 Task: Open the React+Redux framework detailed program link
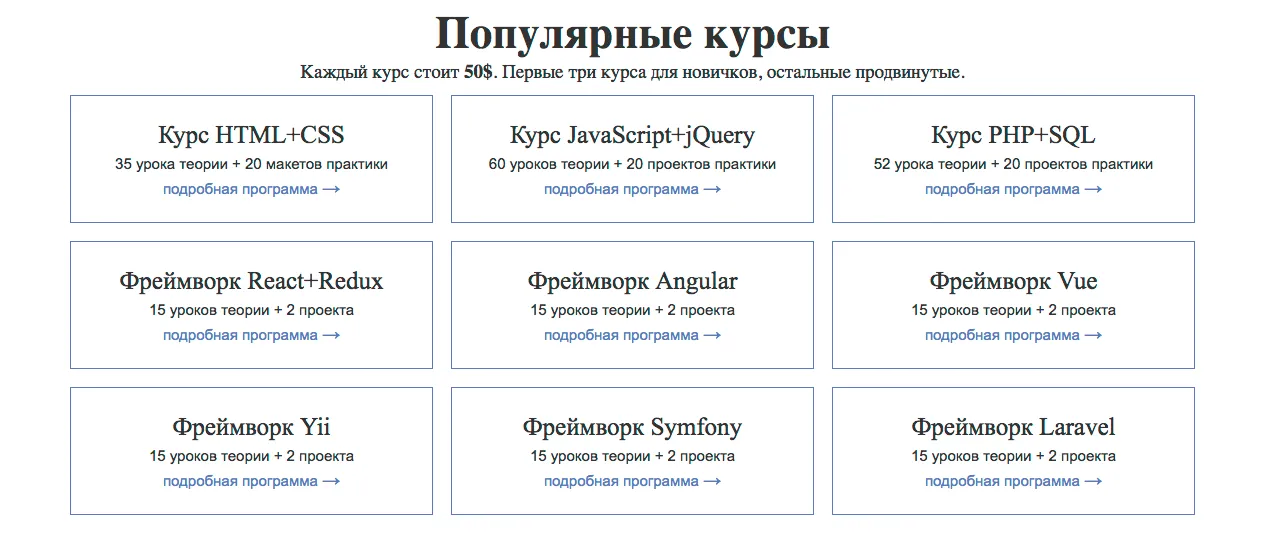251,335
